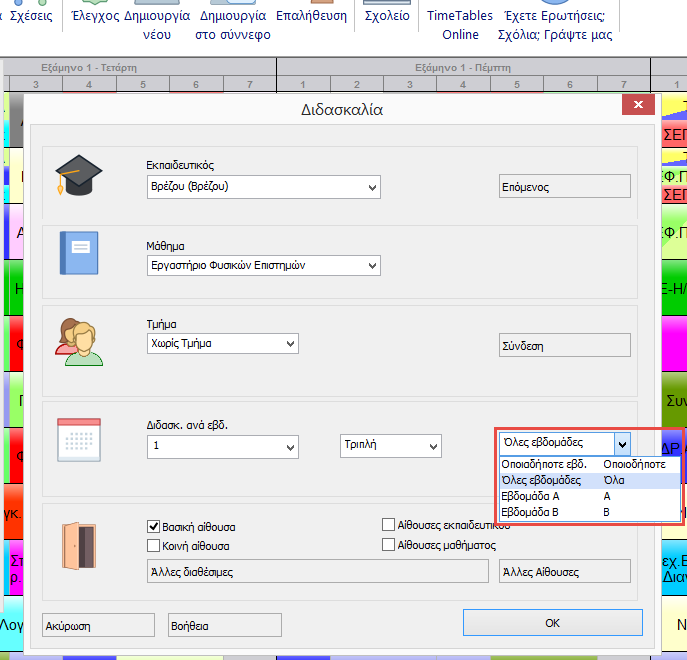Expand the Τριπλή lesson length dropdown
Image resolution: width=687 pixels, height=660 pixels.
(x=433, y=446)
